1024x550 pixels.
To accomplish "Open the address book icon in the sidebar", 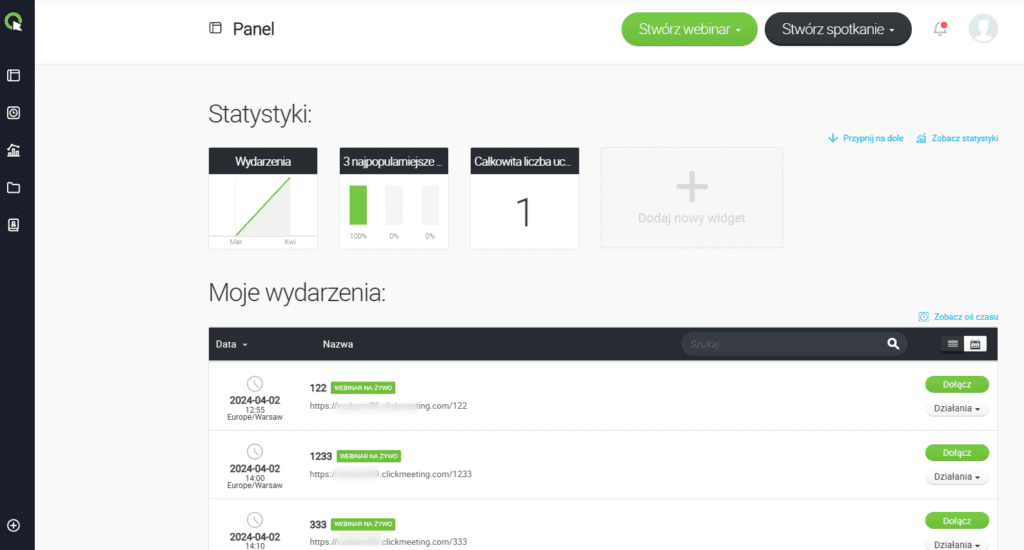I will click(x=14, y=225).
